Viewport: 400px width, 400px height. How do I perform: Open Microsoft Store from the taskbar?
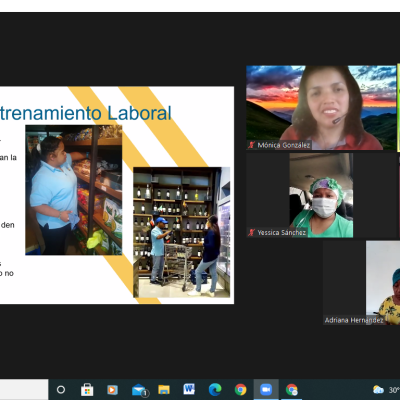[87, 389]
